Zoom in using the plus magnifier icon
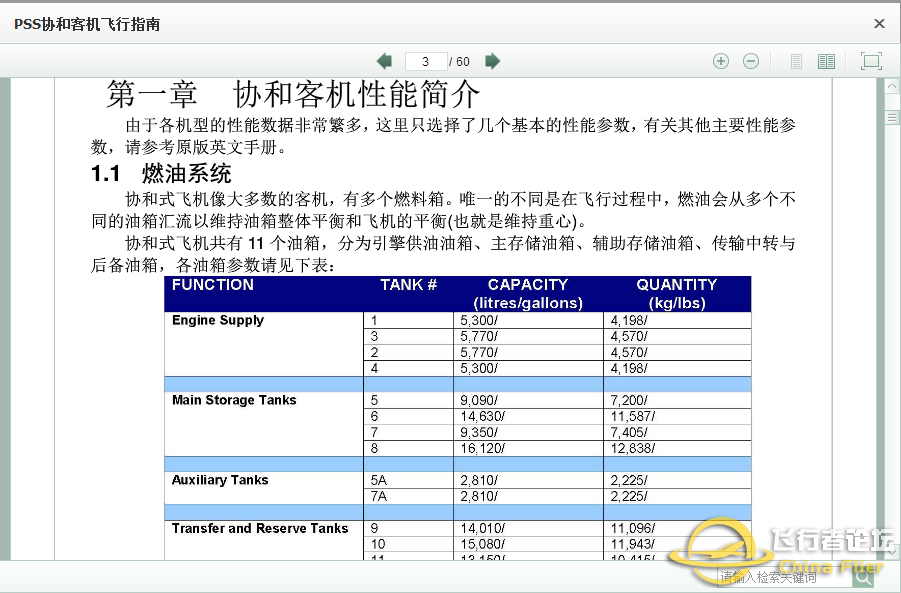The image size is (901, 593). (x=721, y=61)
